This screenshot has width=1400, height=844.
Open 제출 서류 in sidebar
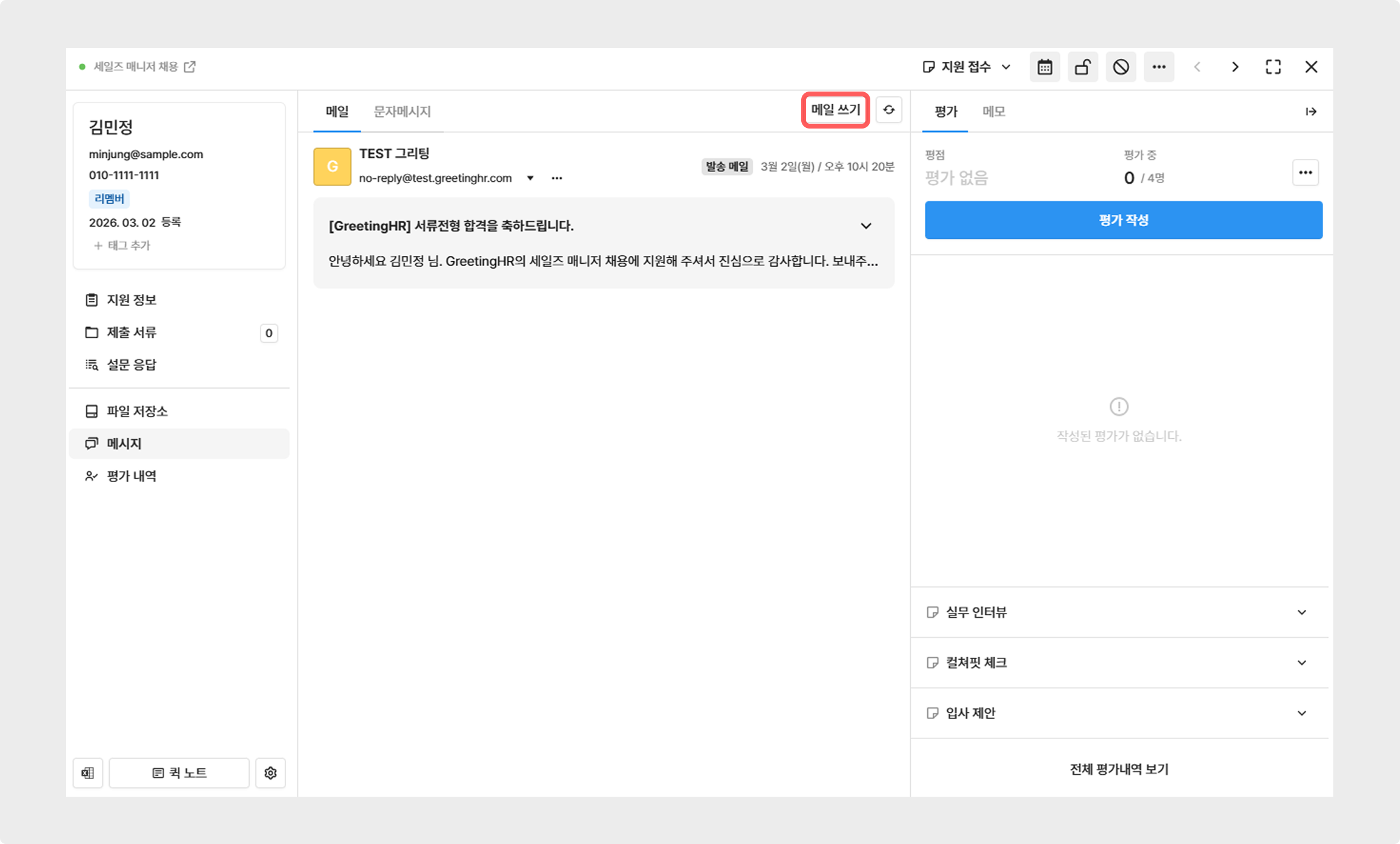(x=179, y=332)
